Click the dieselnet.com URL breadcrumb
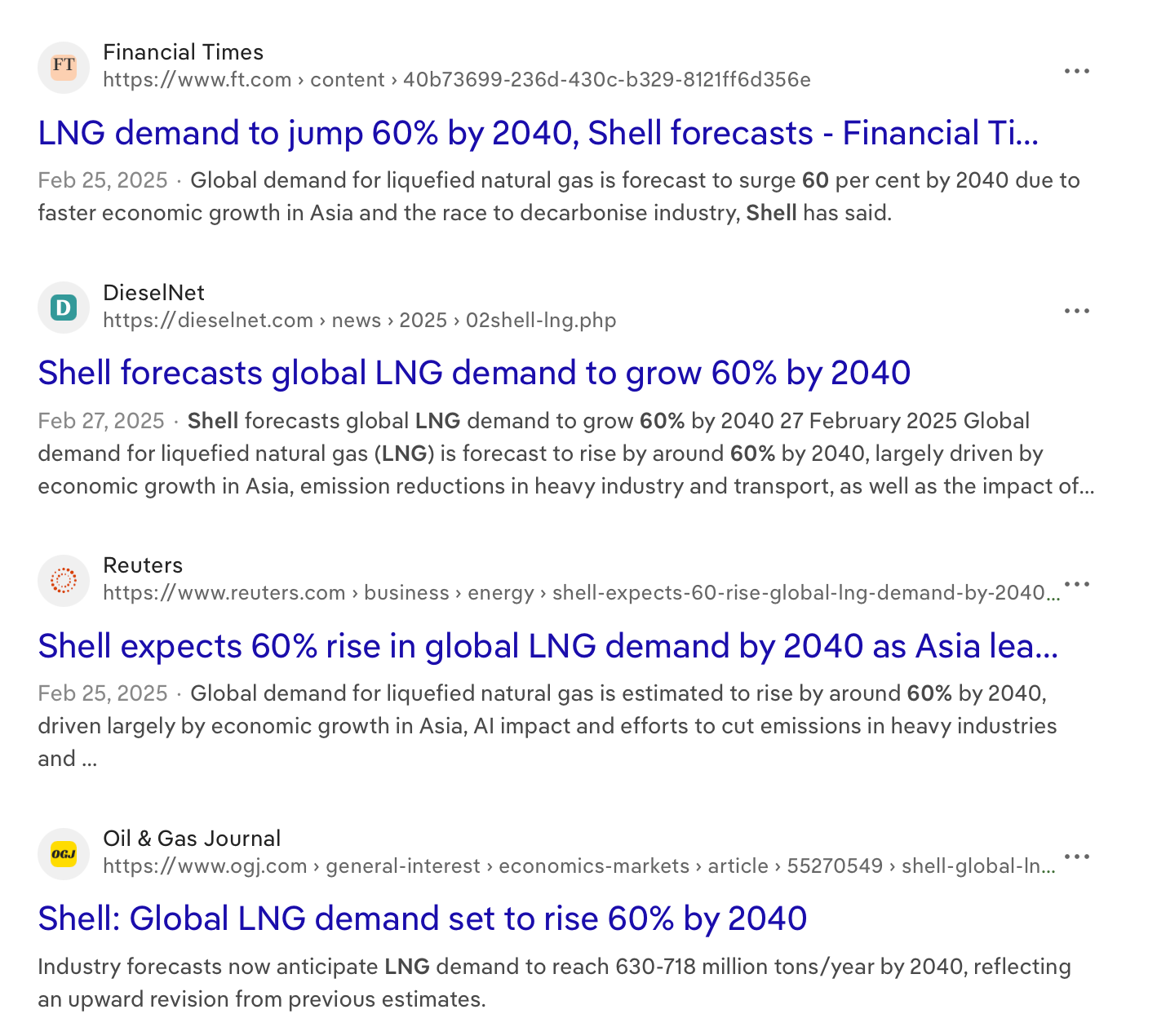The image size is (1157, 1036). (x=359, y=321)
